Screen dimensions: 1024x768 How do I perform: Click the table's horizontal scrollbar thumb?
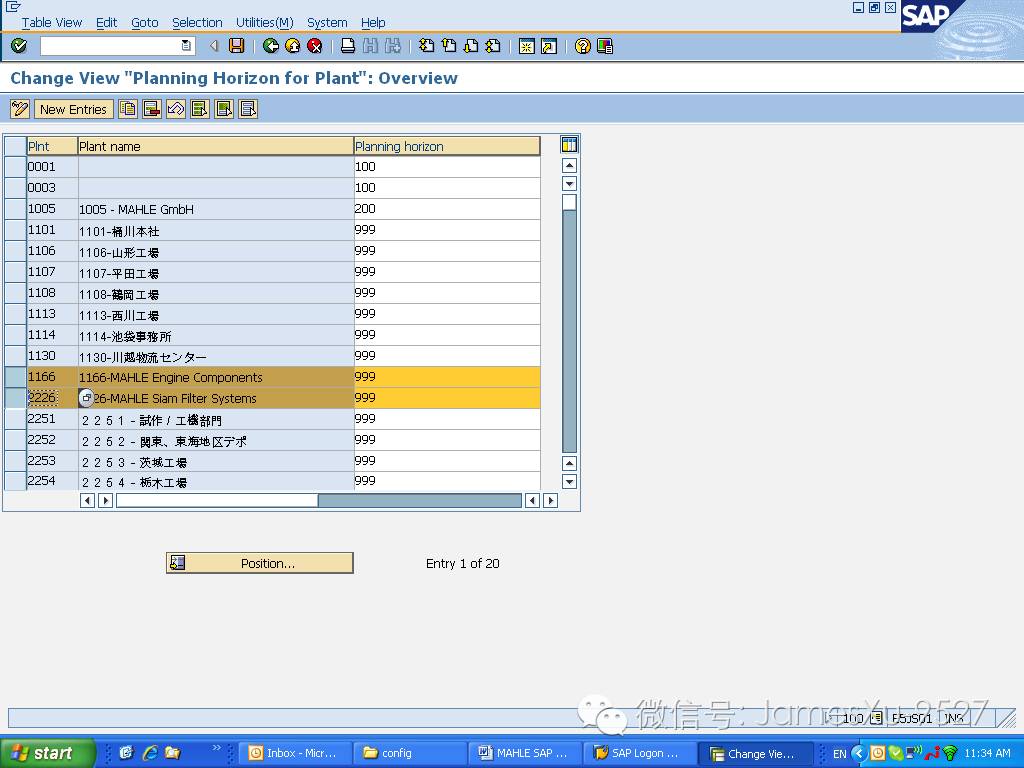[x=217, y=501]
